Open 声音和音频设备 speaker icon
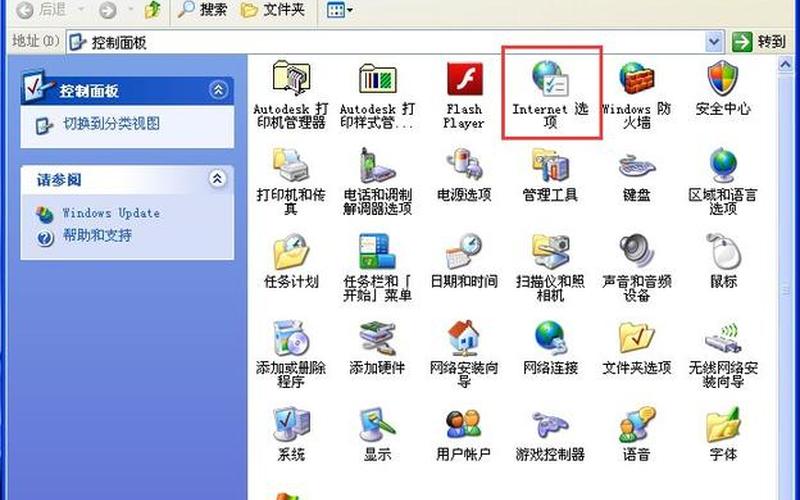The width and height of the screenshot is (800, 500). [x=637, y=252]
